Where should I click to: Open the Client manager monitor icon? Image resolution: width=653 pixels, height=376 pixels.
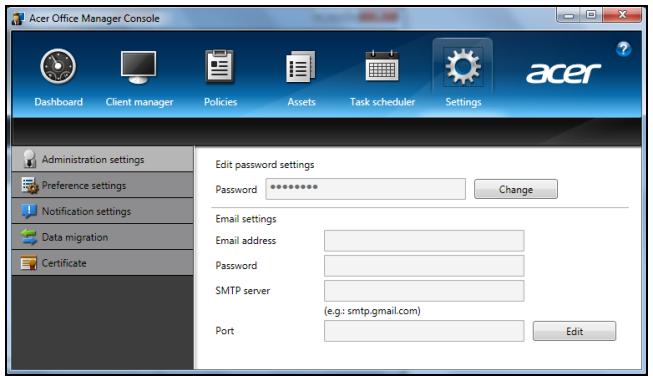(x=139, y=67)
